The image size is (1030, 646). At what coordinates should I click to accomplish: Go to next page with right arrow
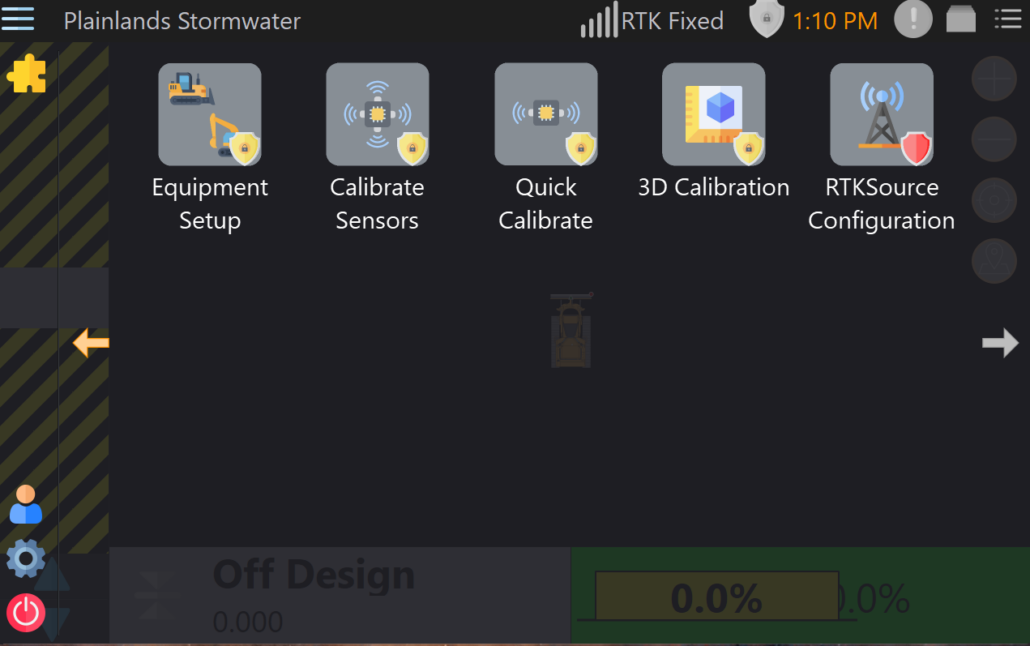pyautogui.click(x=1000, y=343)
